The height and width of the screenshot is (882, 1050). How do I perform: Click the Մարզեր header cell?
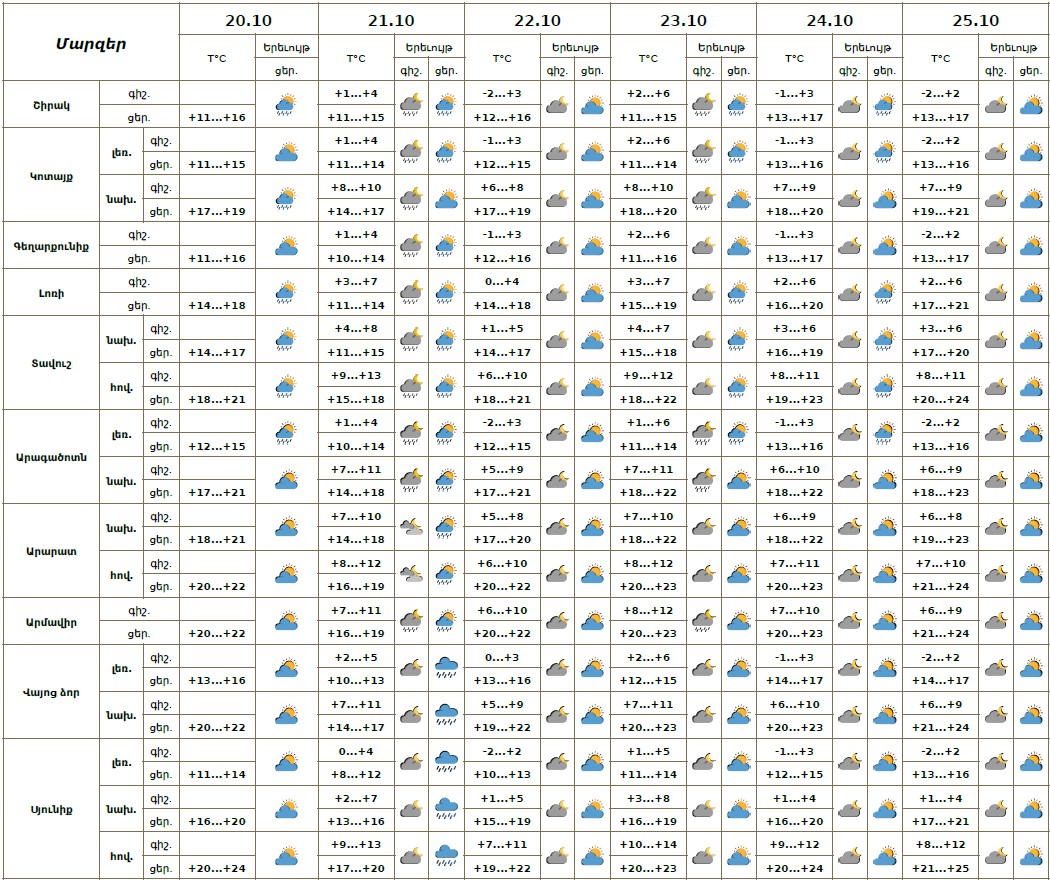point(90,43)
